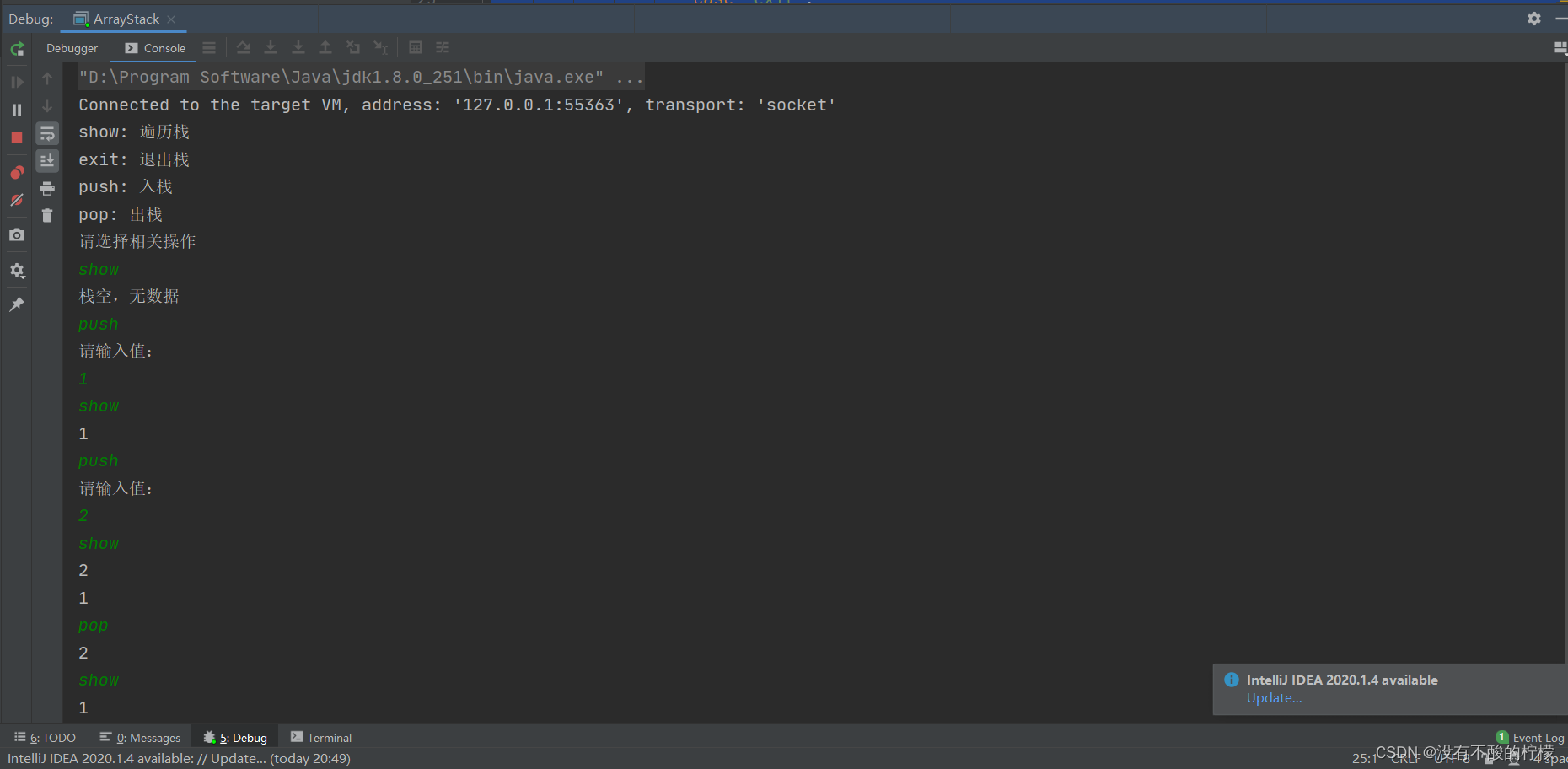Click the '栈空，无数据' console line
Screen dimensions: 1568x769
(x=129, y=297)
